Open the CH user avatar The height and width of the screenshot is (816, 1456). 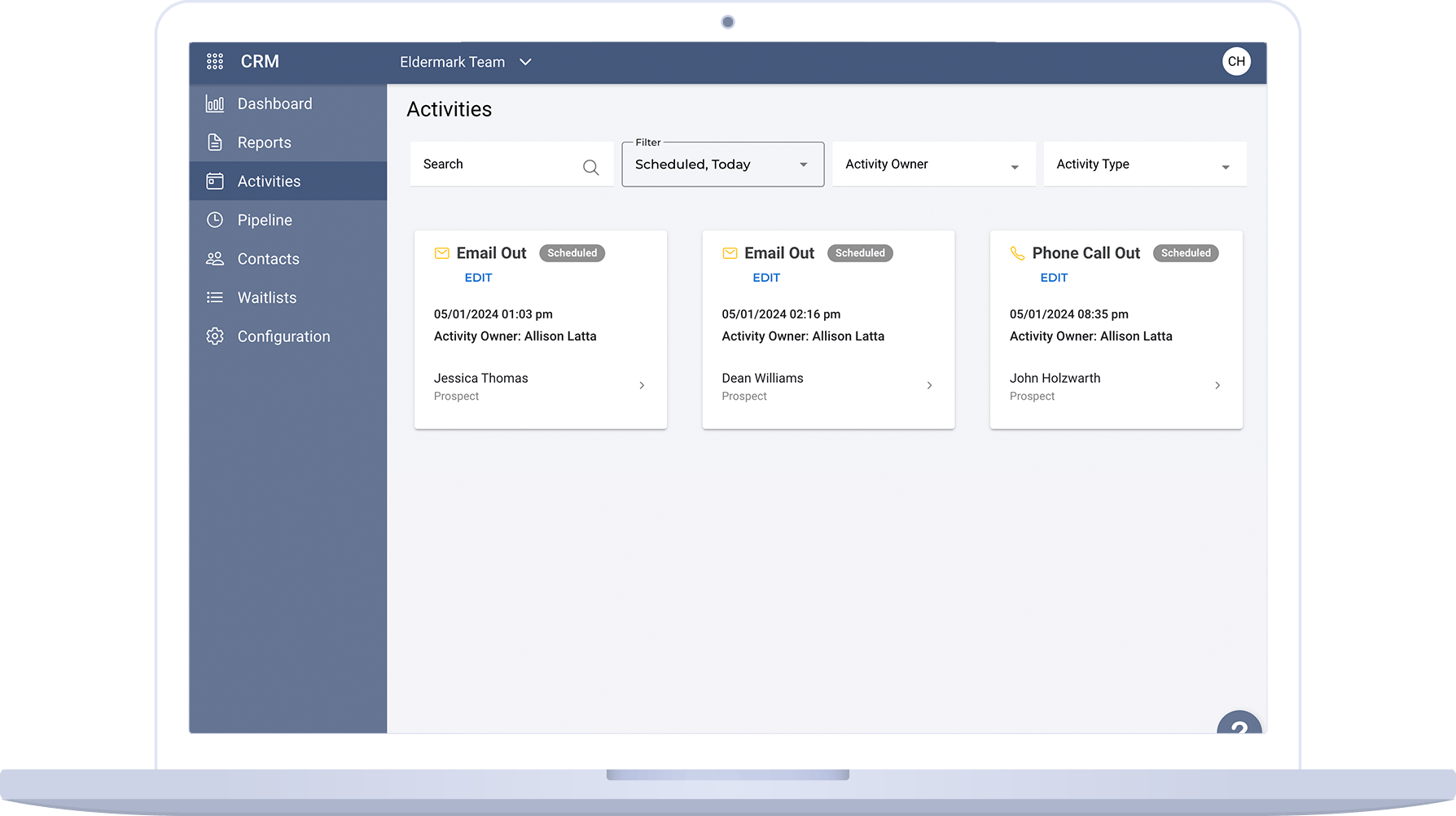pos(1236,61)
